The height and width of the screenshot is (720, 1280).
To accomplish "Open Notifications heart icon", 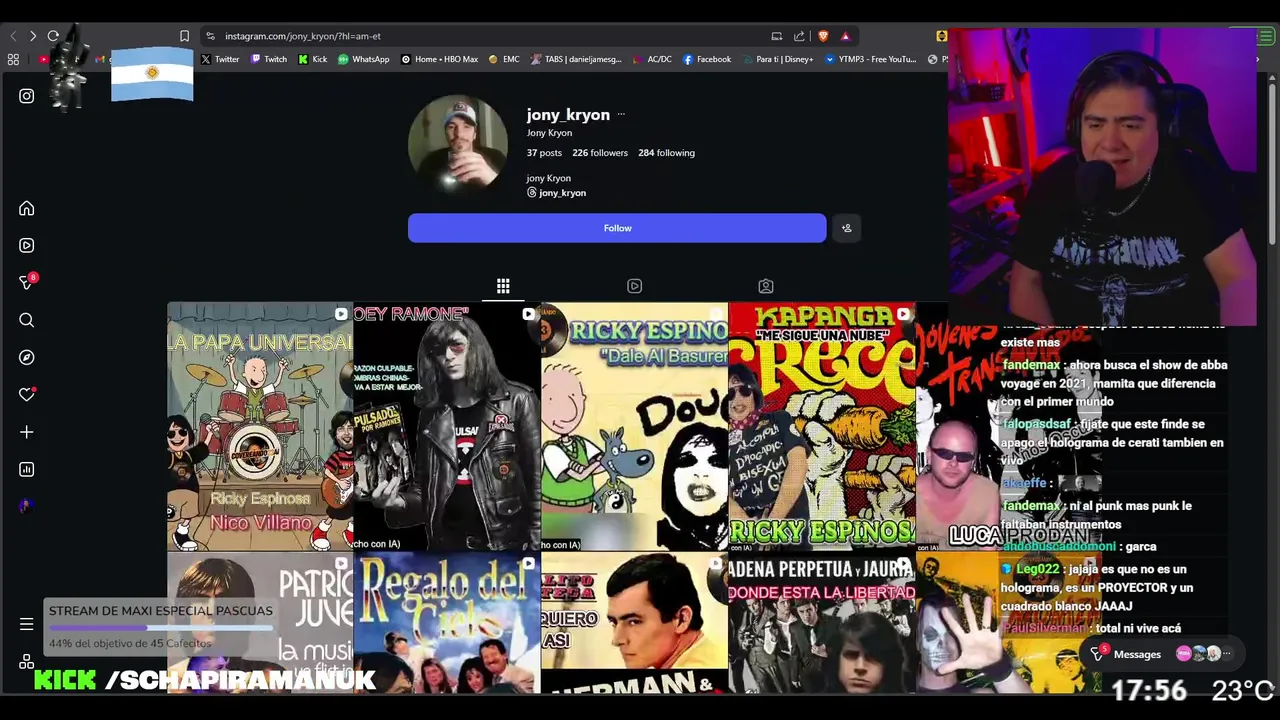I will (27, 394).
